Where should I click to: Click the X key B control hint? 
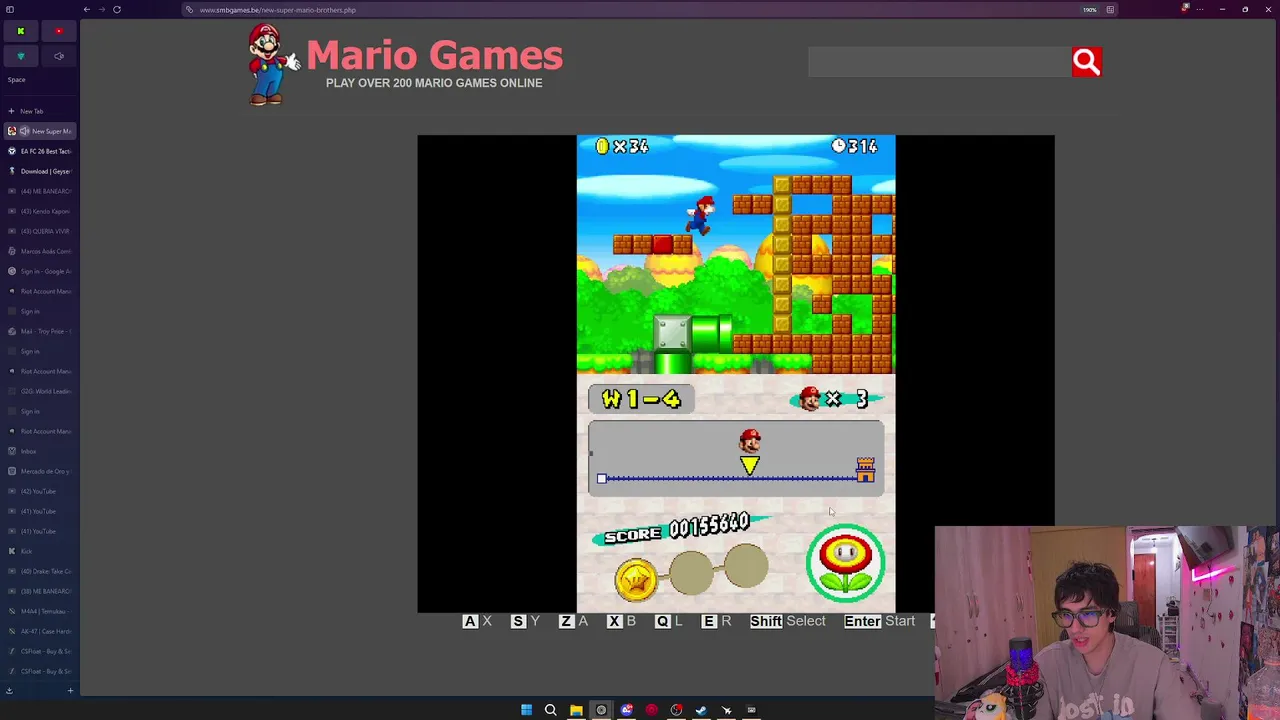[621, 621]
